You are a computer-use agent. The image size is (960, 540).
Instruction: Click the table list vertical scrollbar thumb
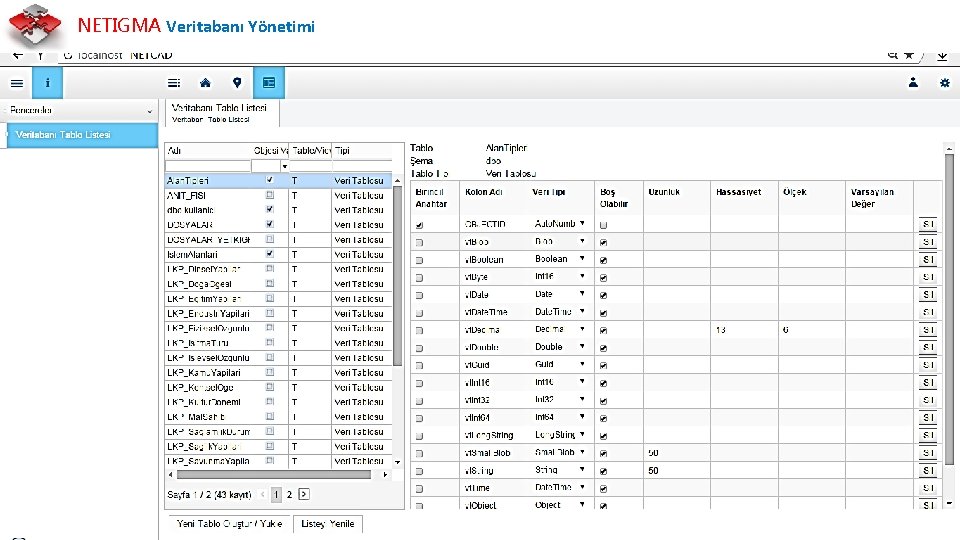click(397, 276)
